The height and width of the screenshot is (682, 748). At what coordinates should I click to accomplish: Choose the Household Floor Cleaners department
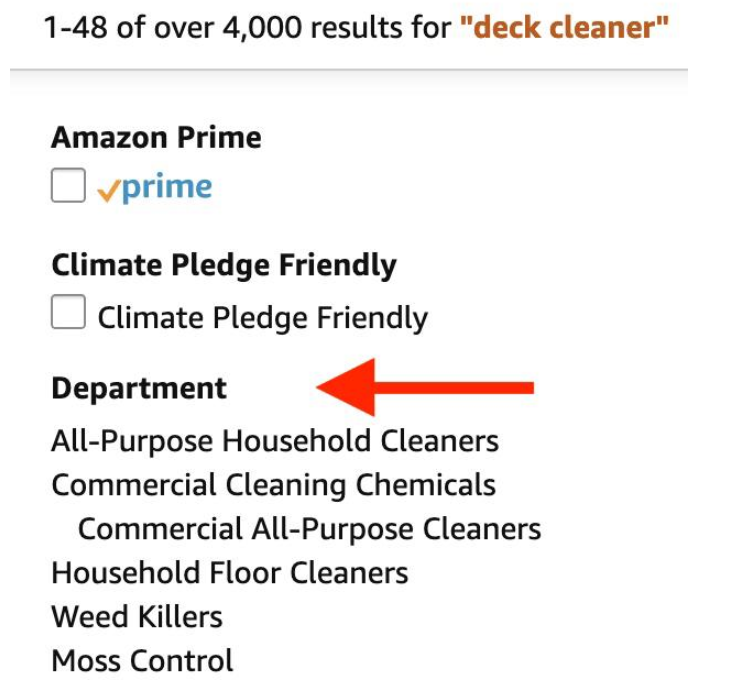[229, 573]
